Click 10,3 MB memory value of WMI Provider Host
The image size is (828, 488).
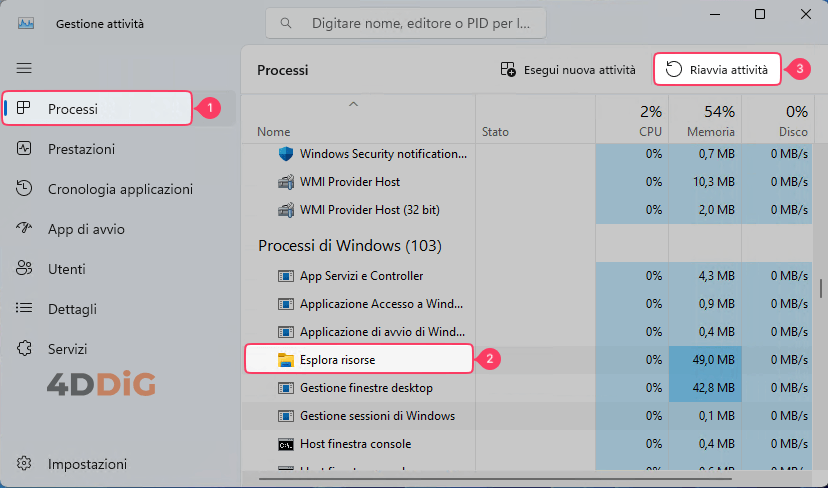coord(713,182)
